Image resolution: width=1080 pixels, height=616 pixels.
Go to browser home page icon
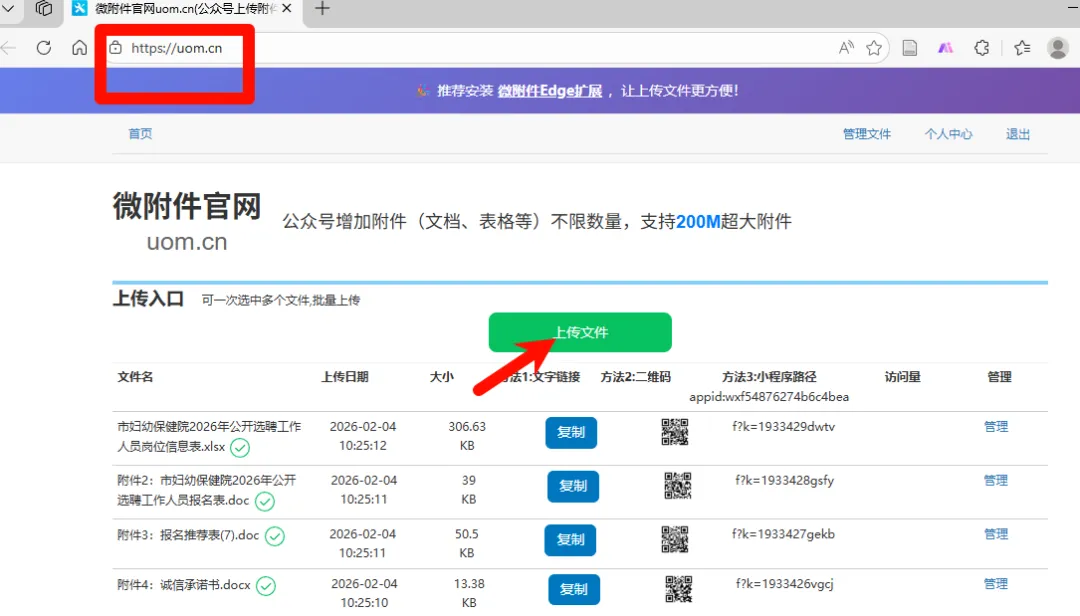tap(80, 48)
